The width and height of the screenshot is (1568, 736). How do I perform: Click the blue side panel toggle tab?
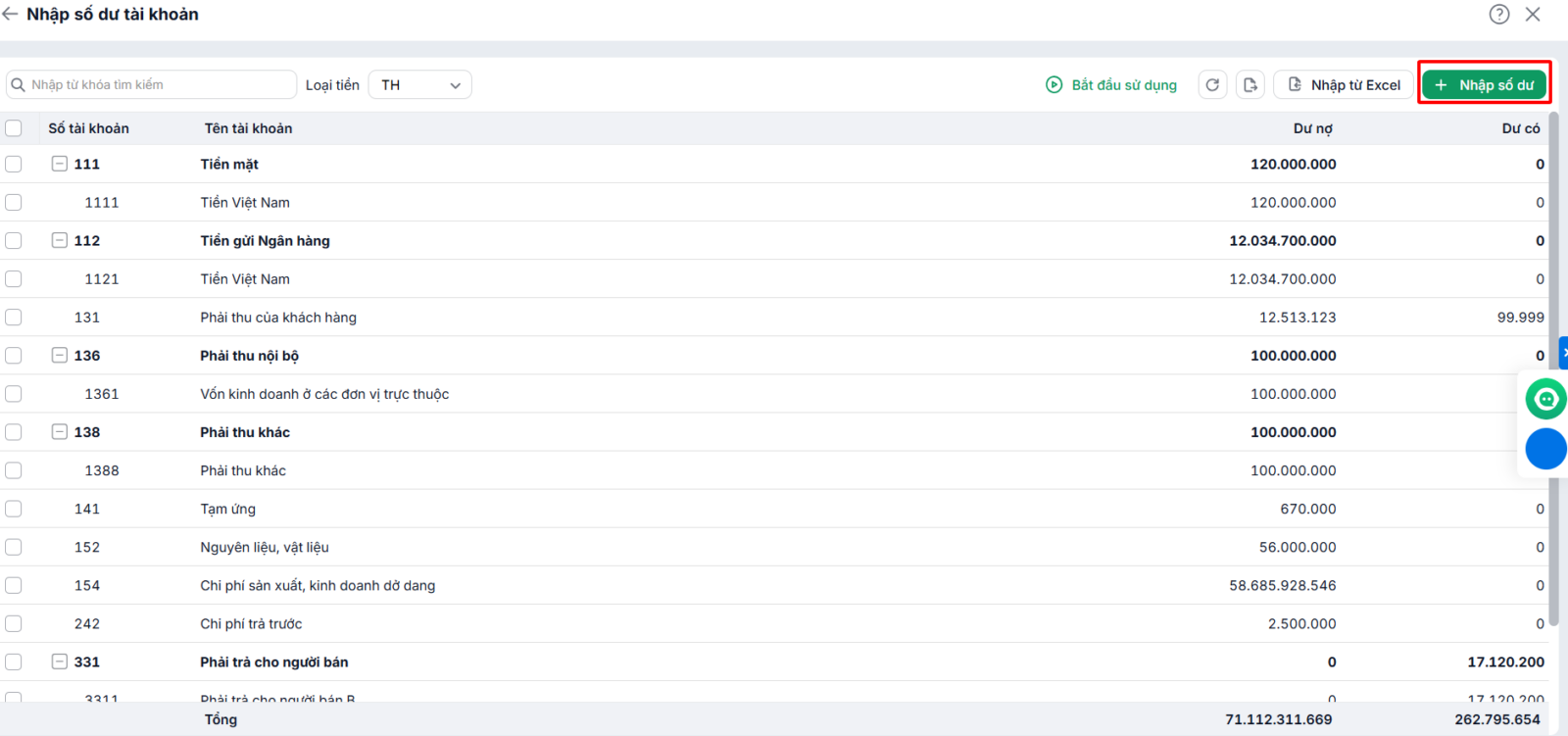1564,353
